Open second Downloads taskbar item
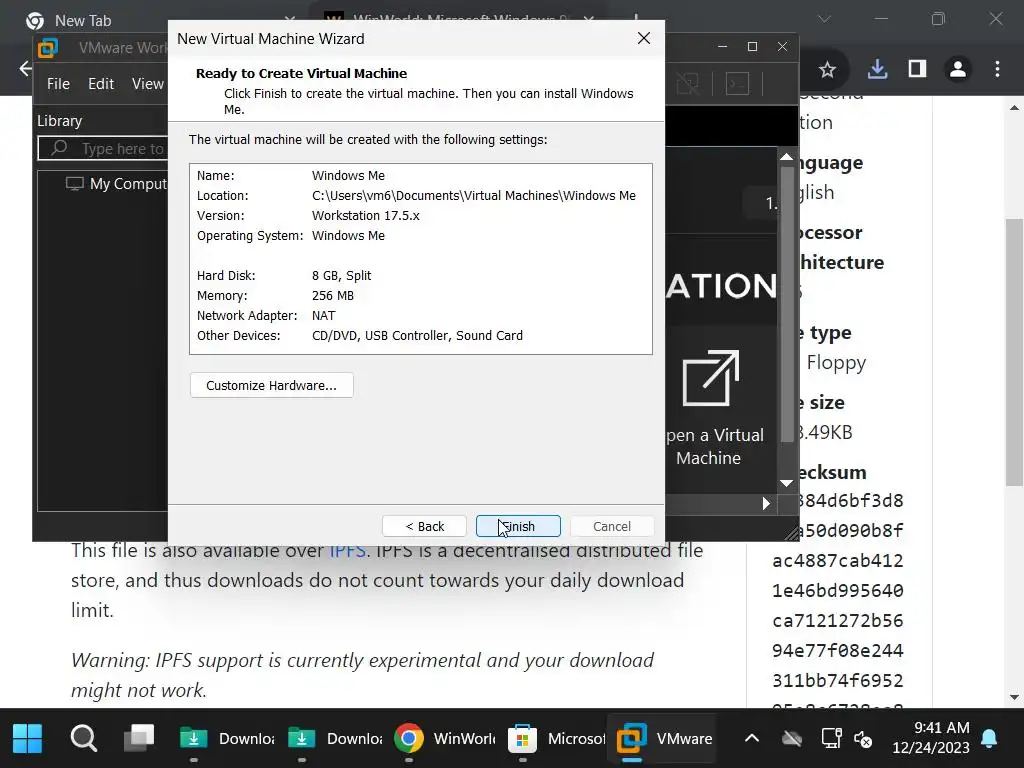This screenshot has width=1024, height=768. [335, 739]
